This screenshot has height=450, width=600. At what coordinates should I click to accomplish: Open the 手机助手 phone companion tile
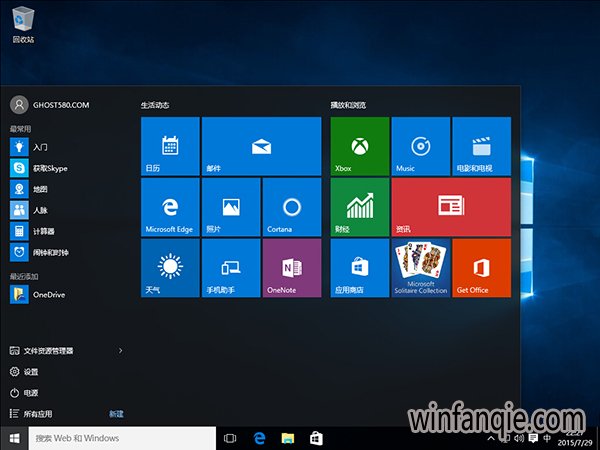click(x=231, y=268)
